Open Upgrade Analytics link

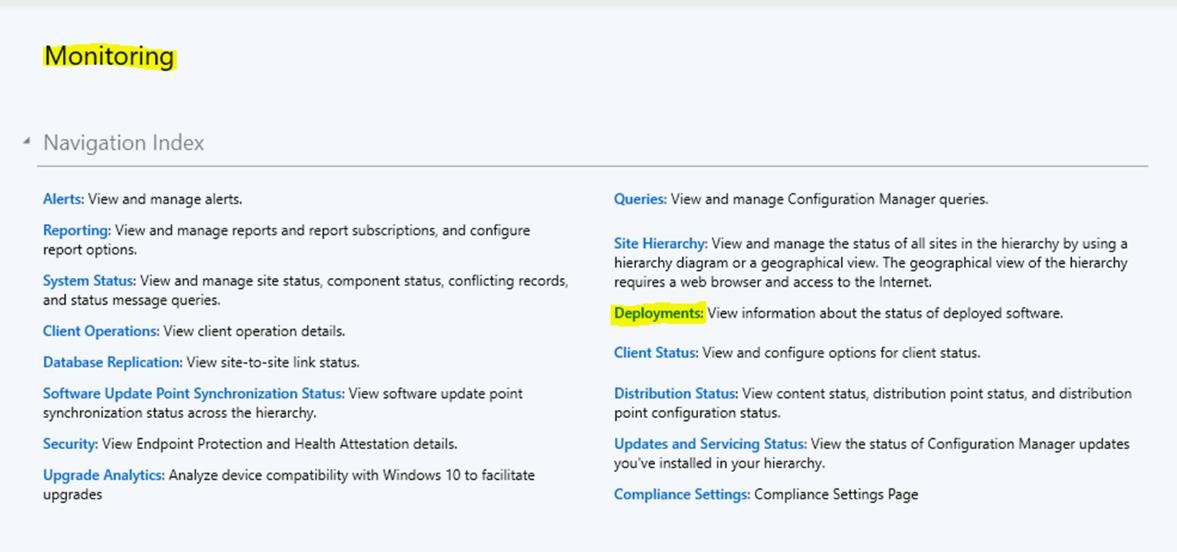(103, 475)
